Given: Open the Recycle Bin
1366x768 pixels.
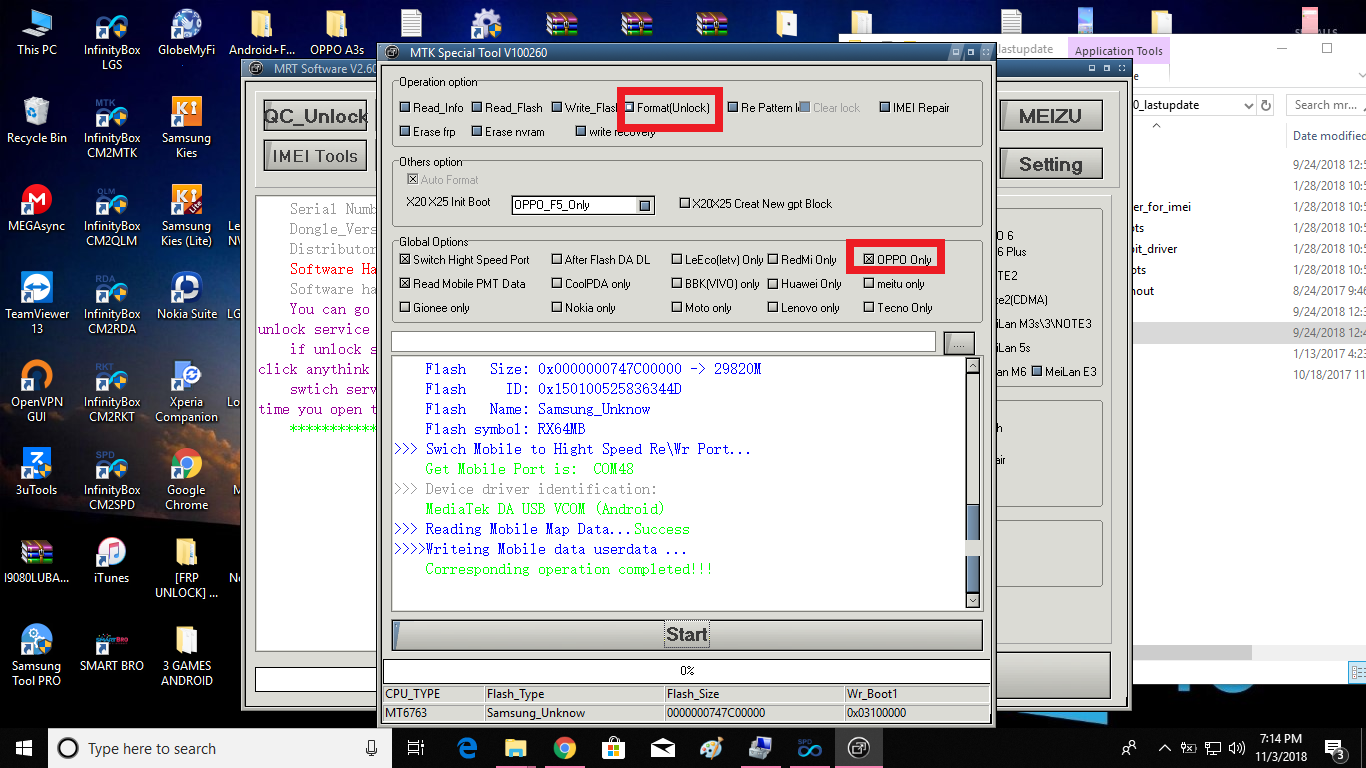Looking at the screenshot, I should point(37,120).
